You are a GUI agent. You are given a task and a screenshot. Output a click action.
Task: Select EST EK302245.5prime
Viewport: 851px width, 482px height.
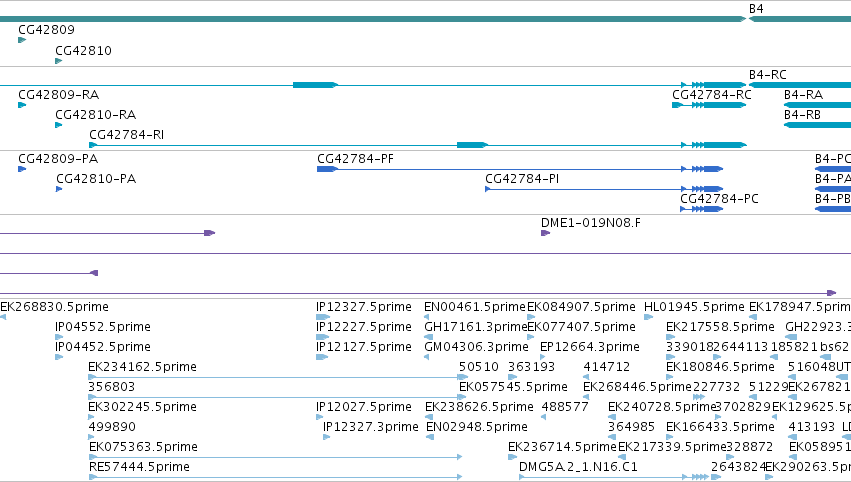tap(142, 408)
